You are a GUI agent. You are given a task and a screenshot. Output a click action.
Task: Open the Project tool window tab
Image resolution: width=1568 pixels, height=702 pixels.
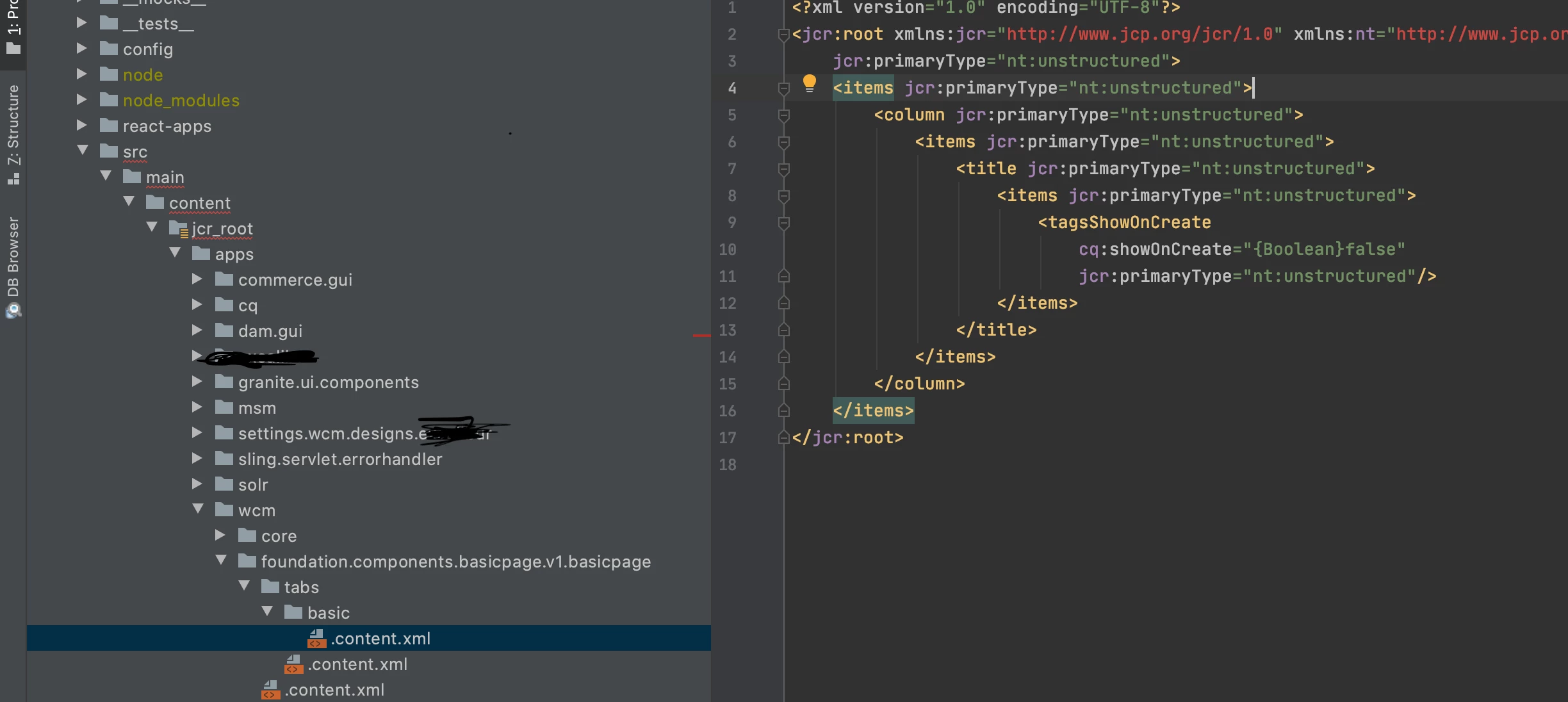tap(13, 29)
